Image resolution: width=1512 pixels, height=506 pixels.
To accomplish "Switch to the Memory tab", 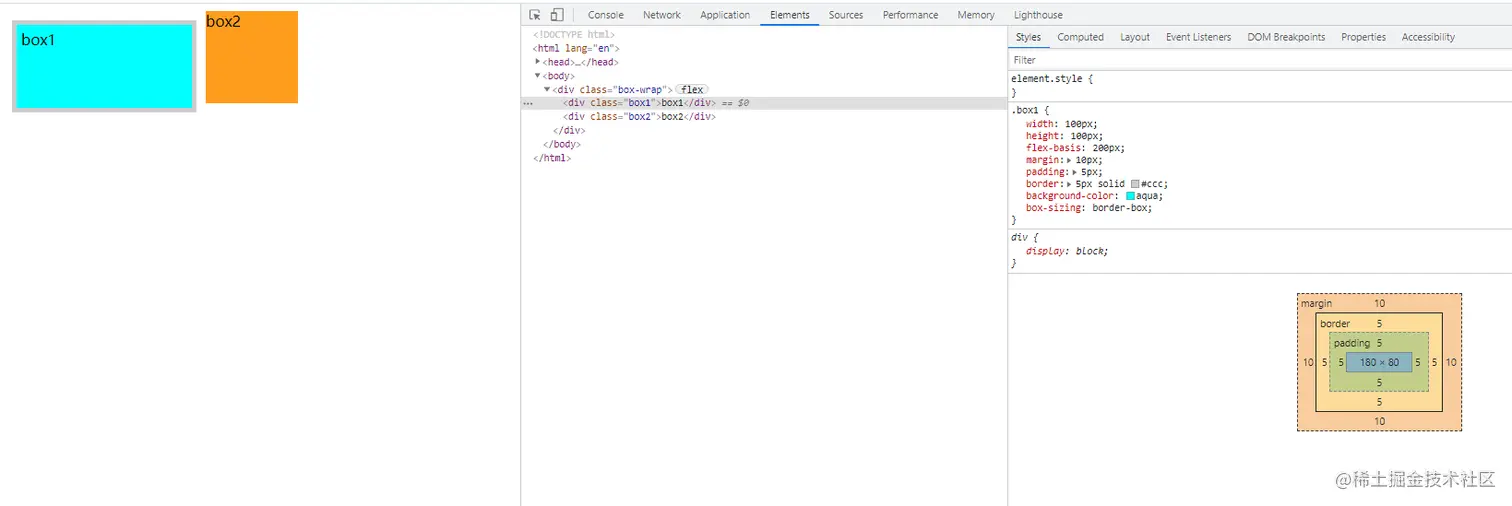I will [x=975, y=15].
